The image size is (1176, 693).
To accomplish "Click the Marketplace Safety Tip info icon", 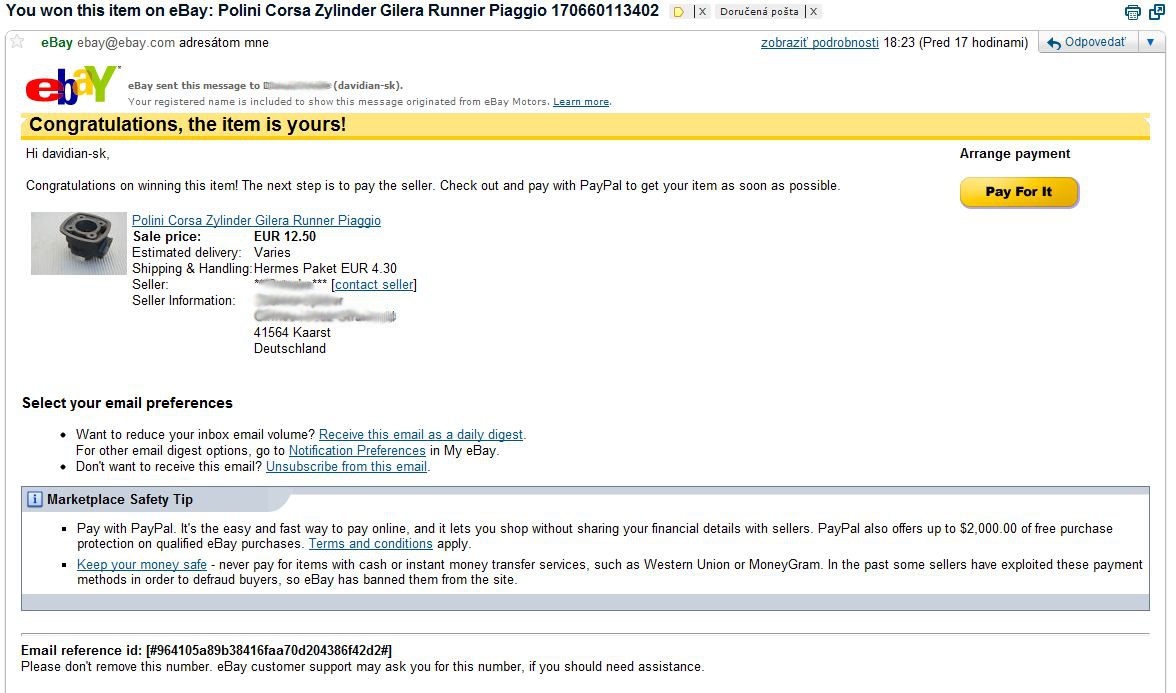I will pyautogui.click(x=34, y=500).
